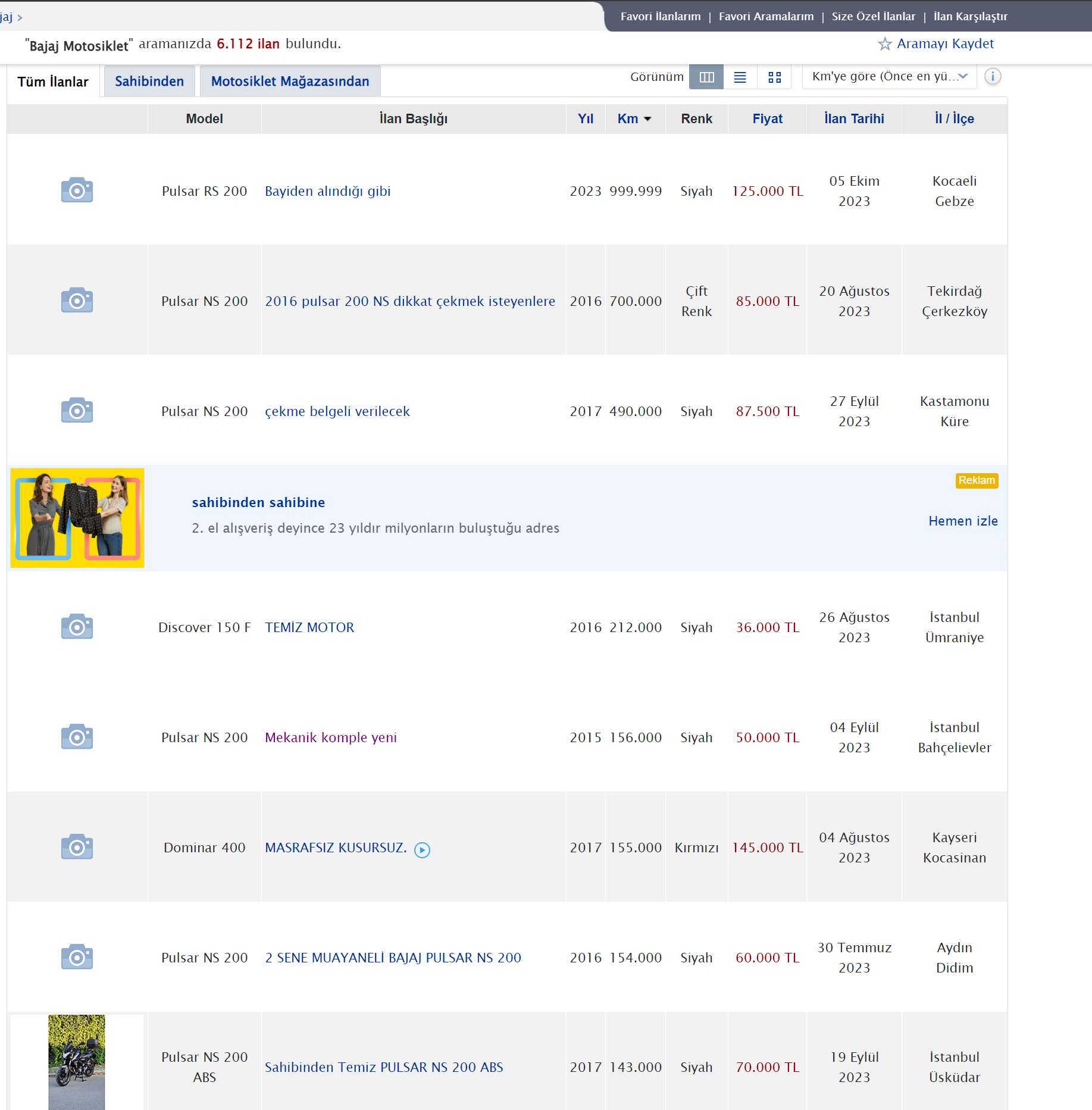Click camera placeholder for MASRAFSIZ KUSURSUZ listing

(x=77, y=846)
